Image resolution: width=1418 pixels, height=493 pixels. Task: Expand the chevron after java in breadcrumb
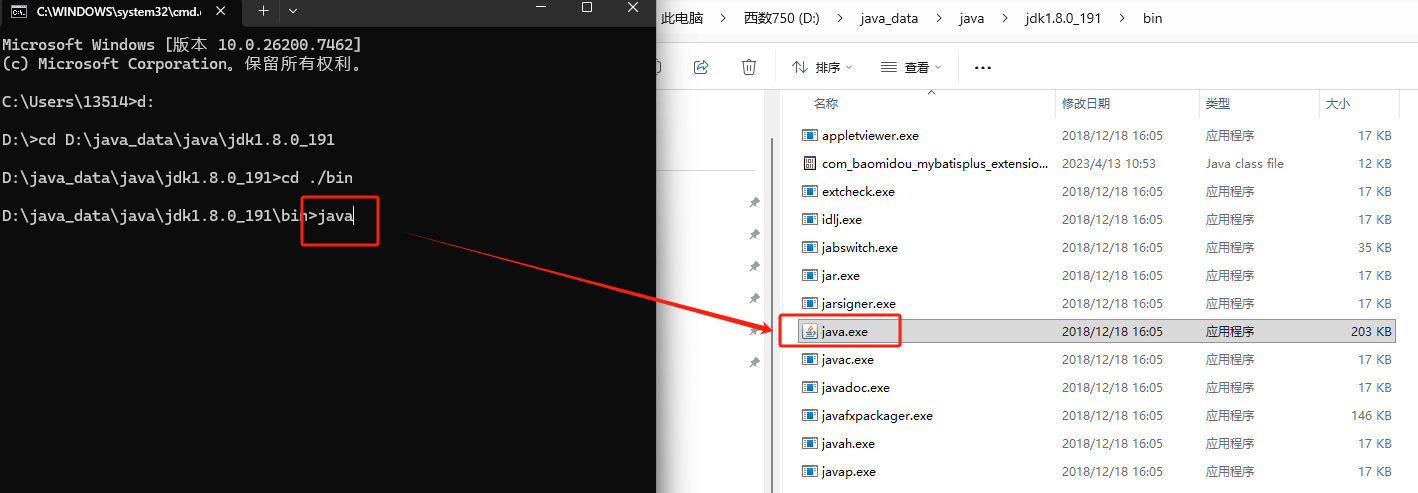coord(1004,19)
